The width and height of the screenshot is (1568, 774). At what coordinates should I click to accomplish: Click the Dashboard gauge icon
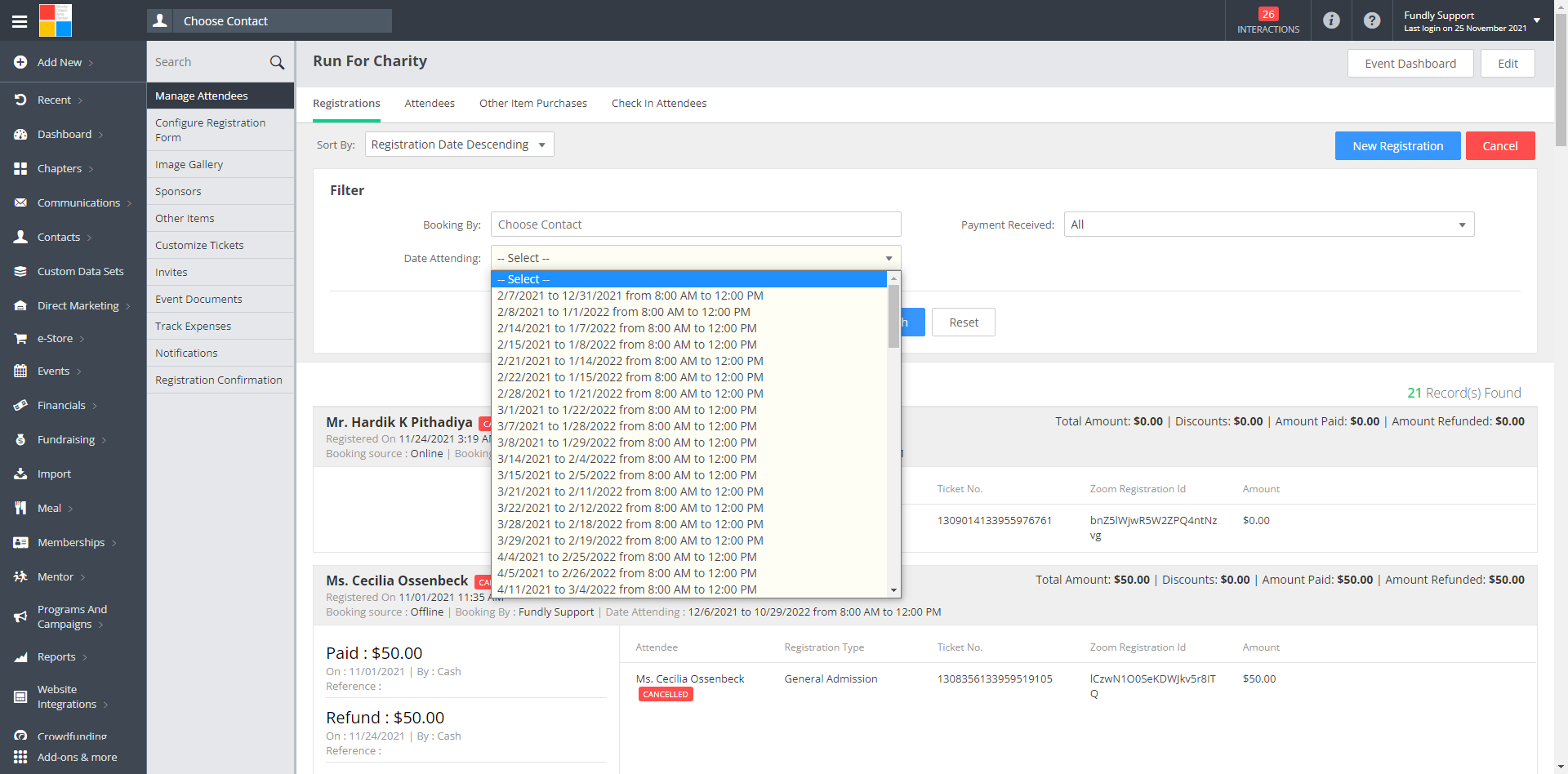[20, 134]
